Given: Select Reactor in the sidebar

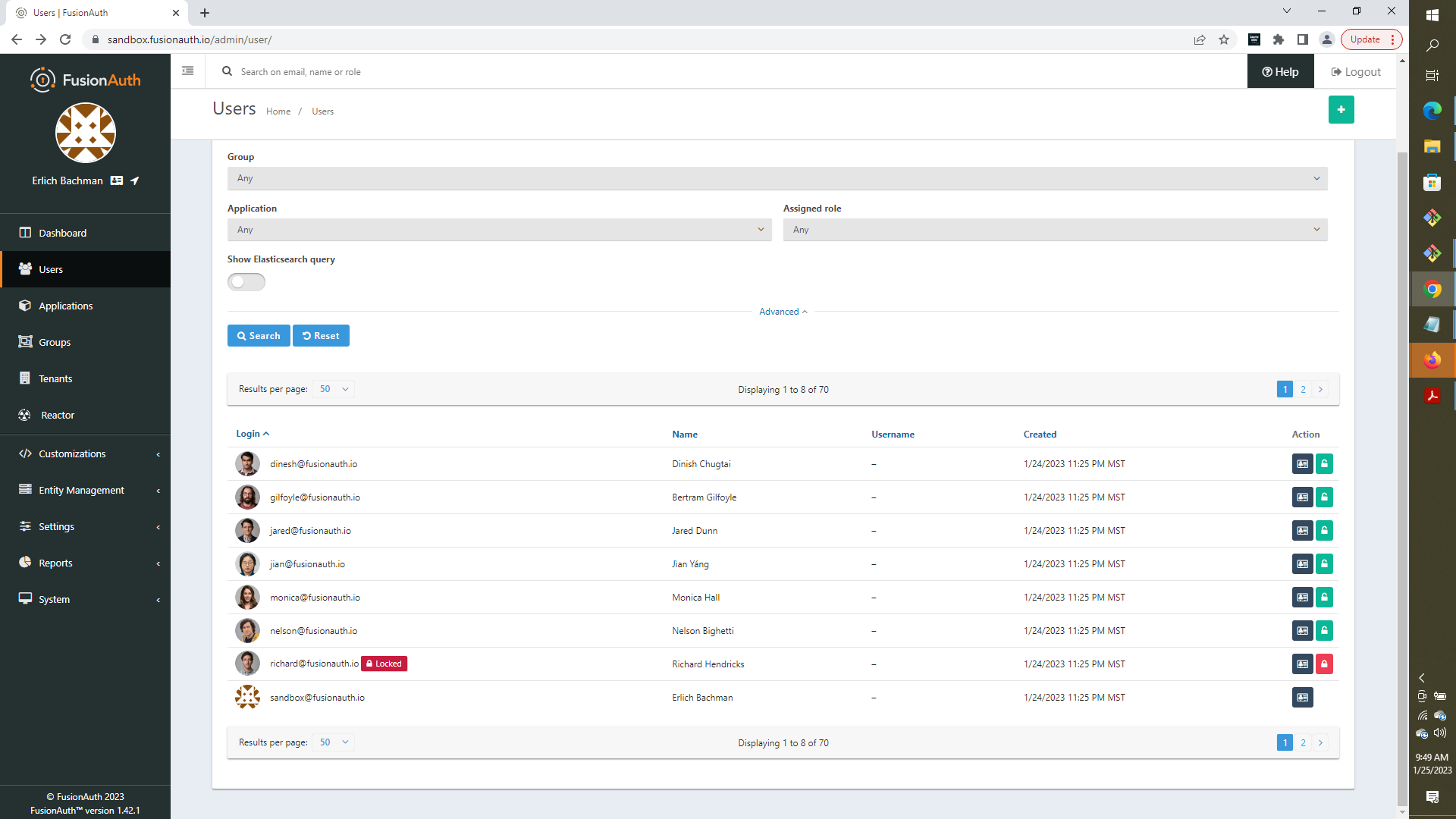Looking at the screenshot, I should click(56, 415).
